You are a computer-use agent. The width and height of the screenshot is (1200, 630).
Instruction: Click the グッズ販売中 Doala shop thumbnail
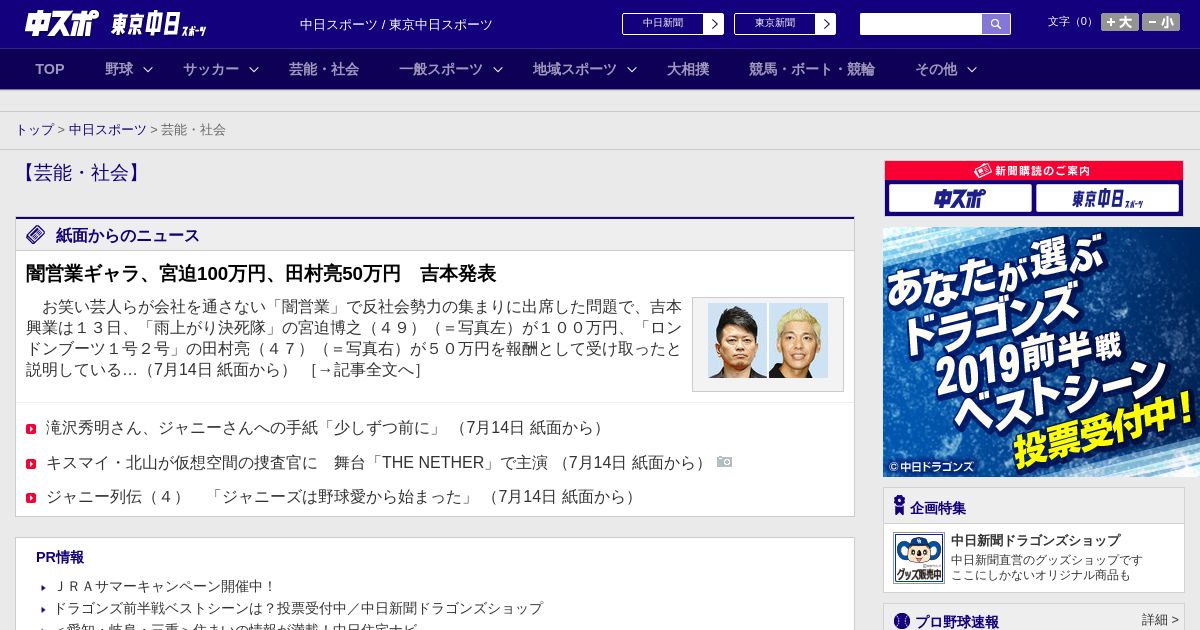pos(918,558)
